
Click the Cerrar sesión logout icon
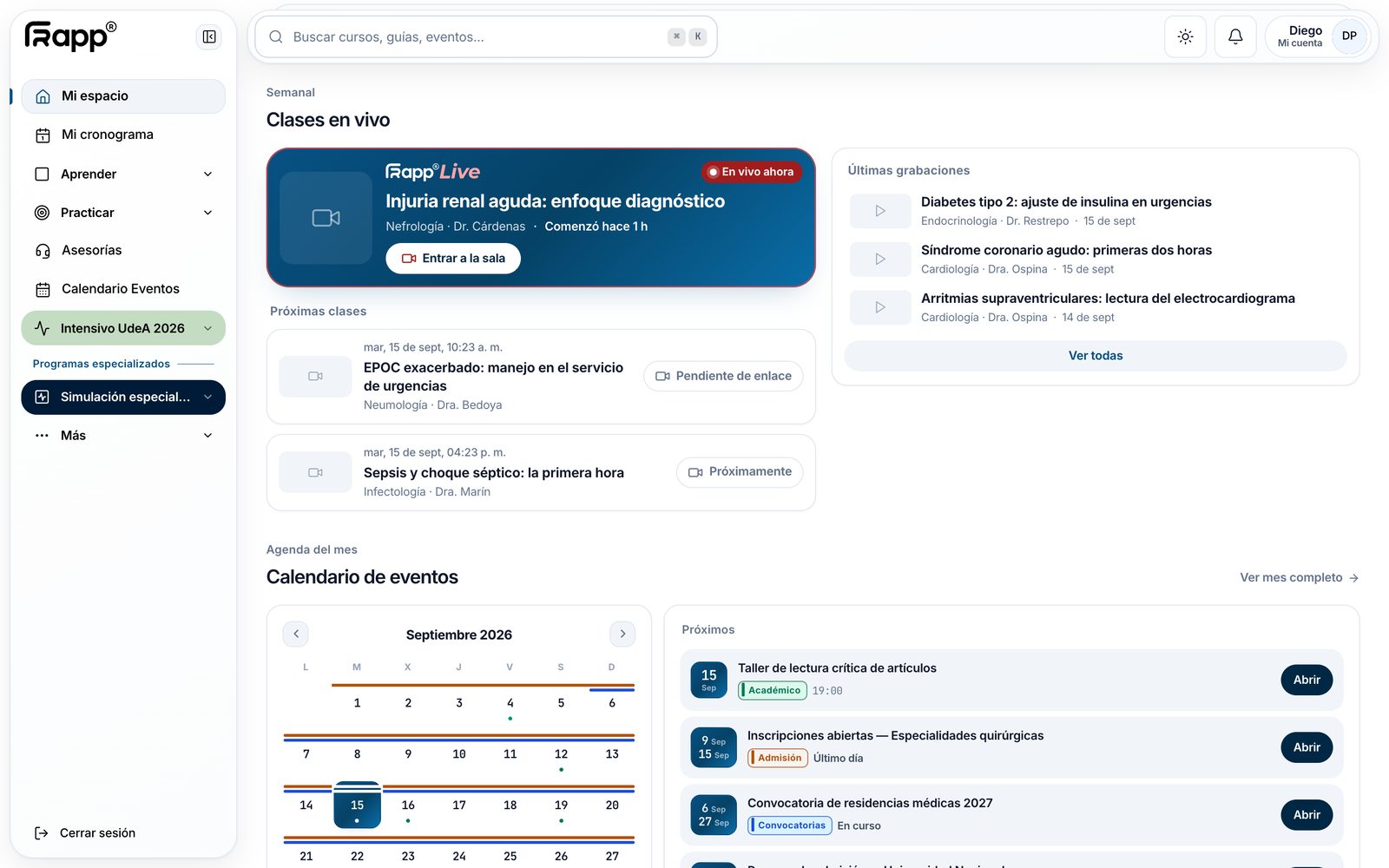tap(41, 833)
